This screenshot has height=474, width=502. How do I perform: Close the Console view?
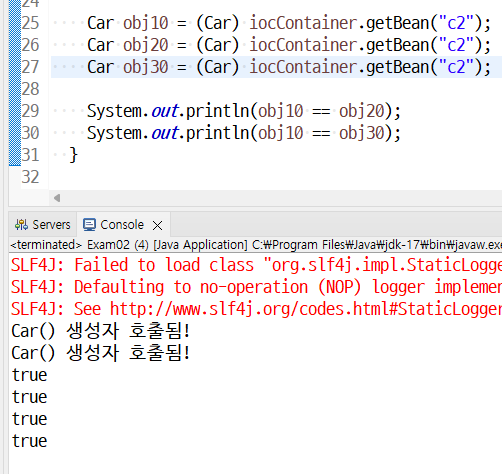point(157,226)
